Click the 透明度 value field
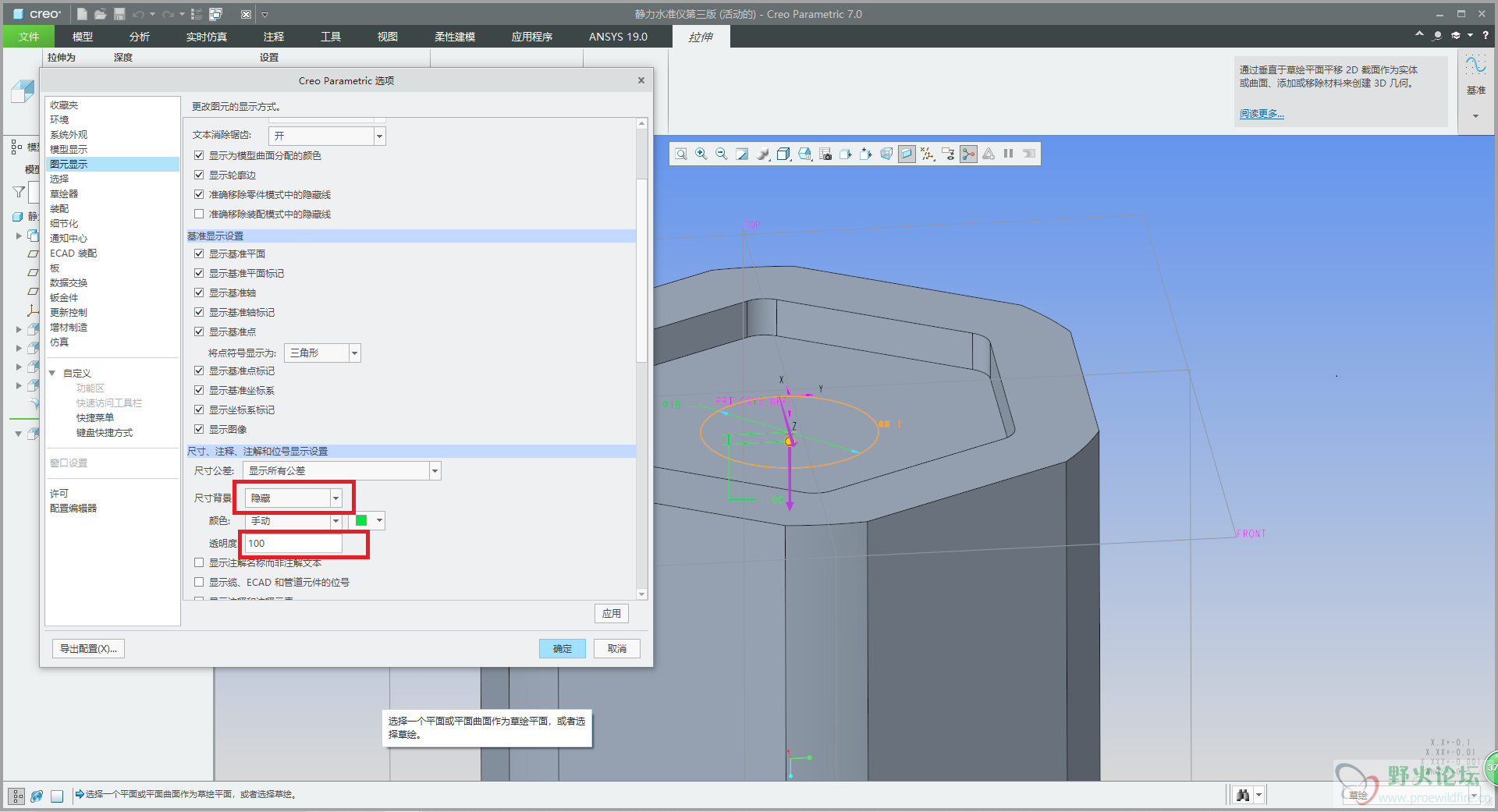Screen dimensions: 1498x812 point(293,544)
